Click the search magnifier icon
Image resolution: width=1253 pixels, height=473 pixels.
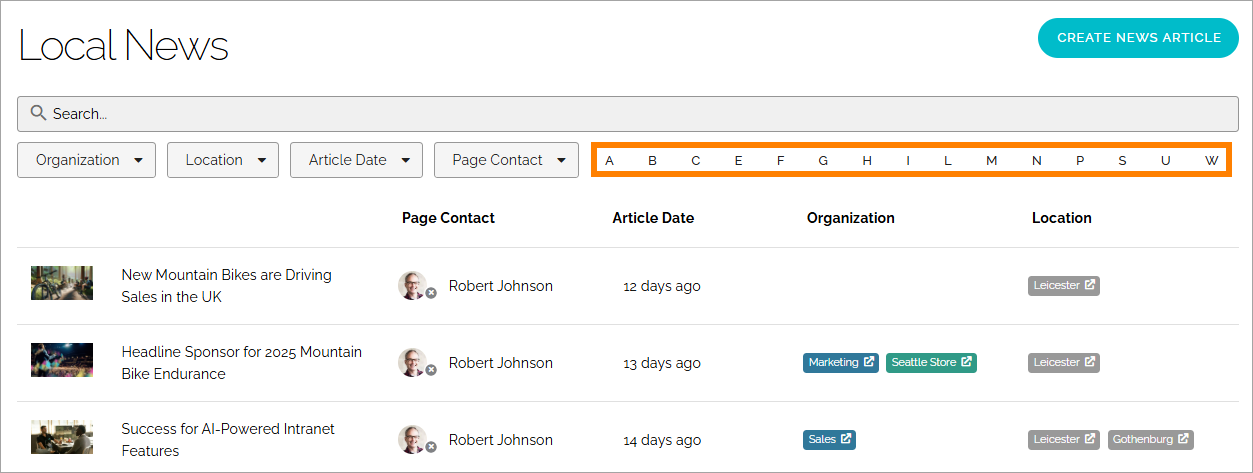click(x=38, y=113)
